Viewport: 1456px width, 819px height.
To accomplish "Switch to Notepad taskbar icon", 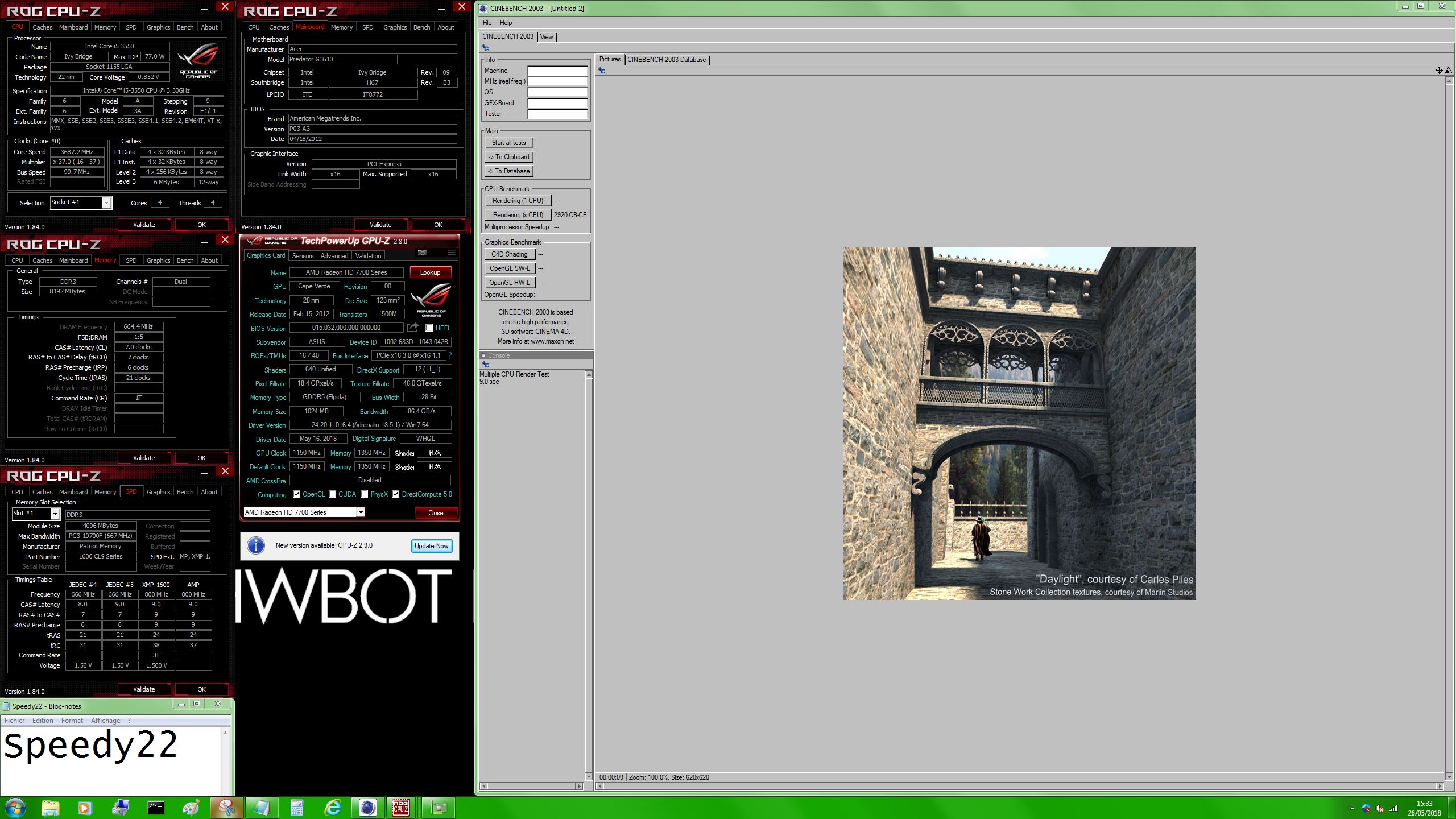I will [x=262, y=808].
